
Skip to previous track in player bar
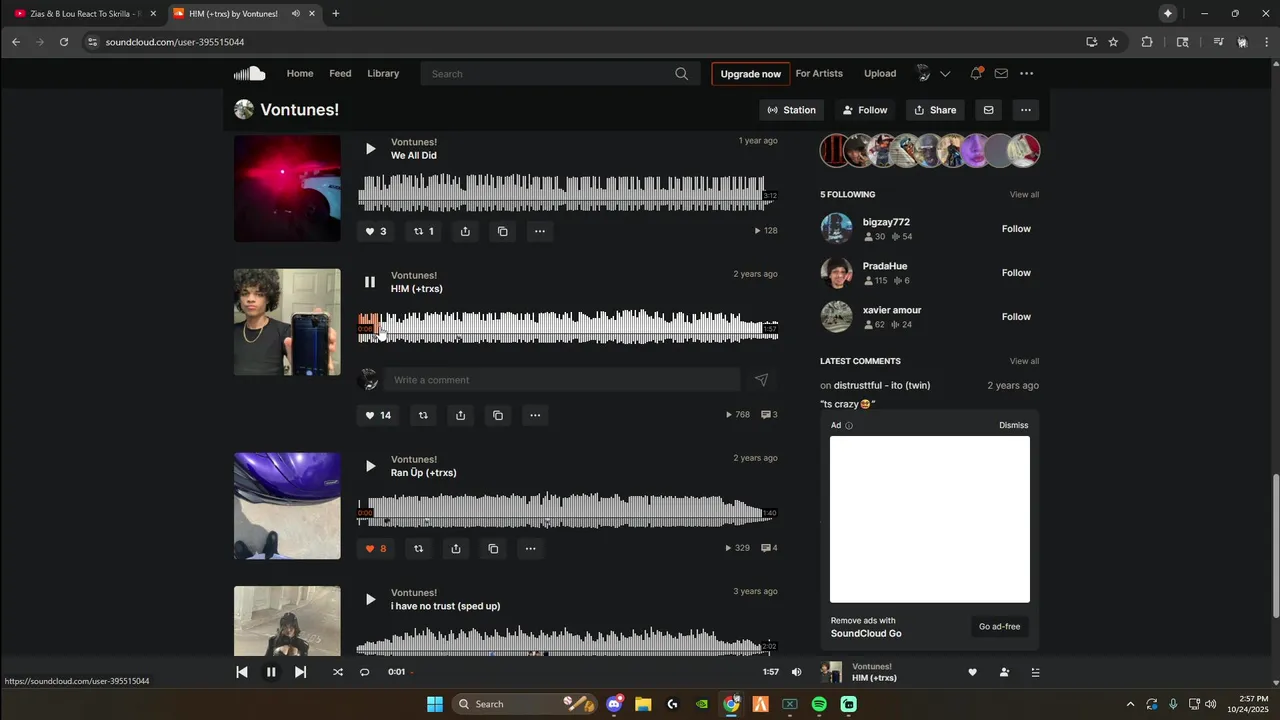coord(241,672)
